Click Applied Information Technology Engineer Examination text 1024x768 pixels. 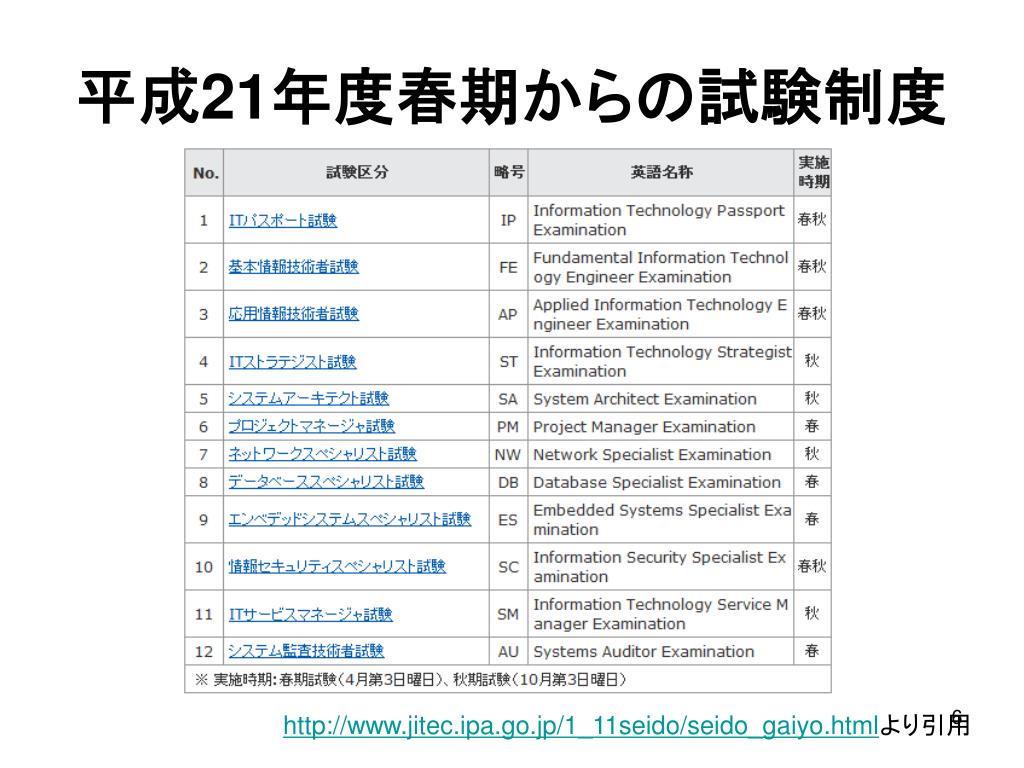(x=660, y=315)
